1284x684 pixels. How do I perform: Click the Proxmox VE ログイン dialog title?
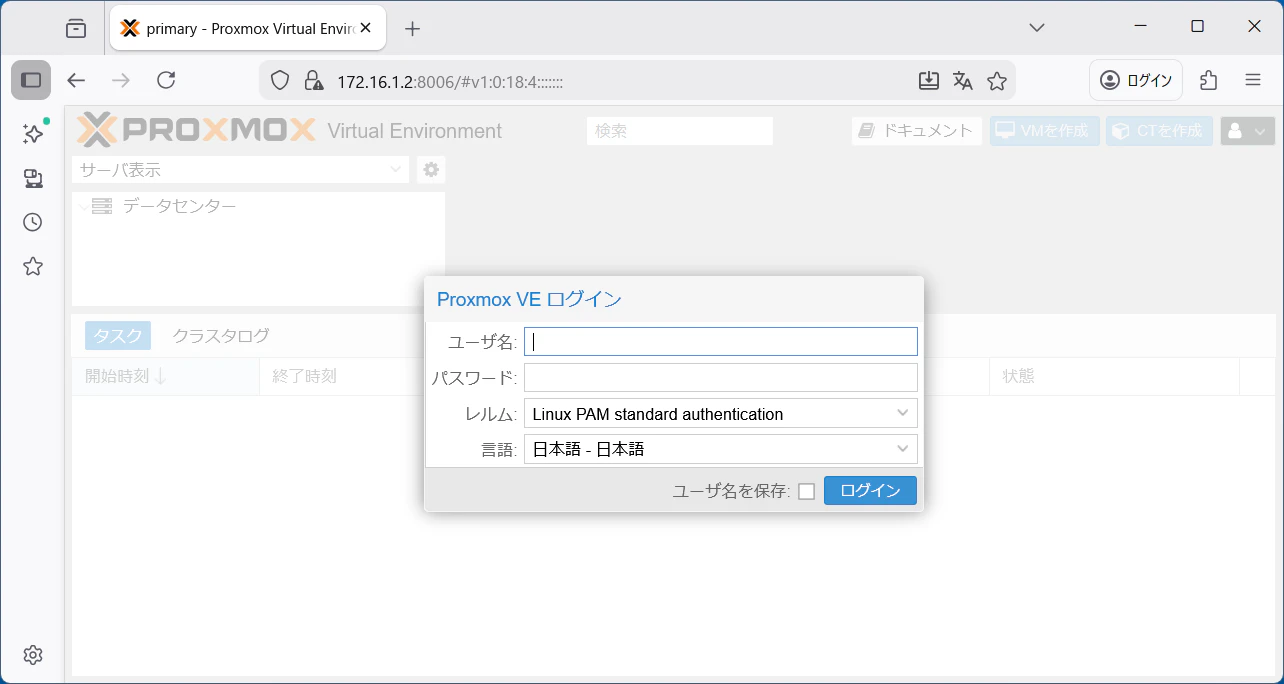pyautogui.click(x=530, y=299)
